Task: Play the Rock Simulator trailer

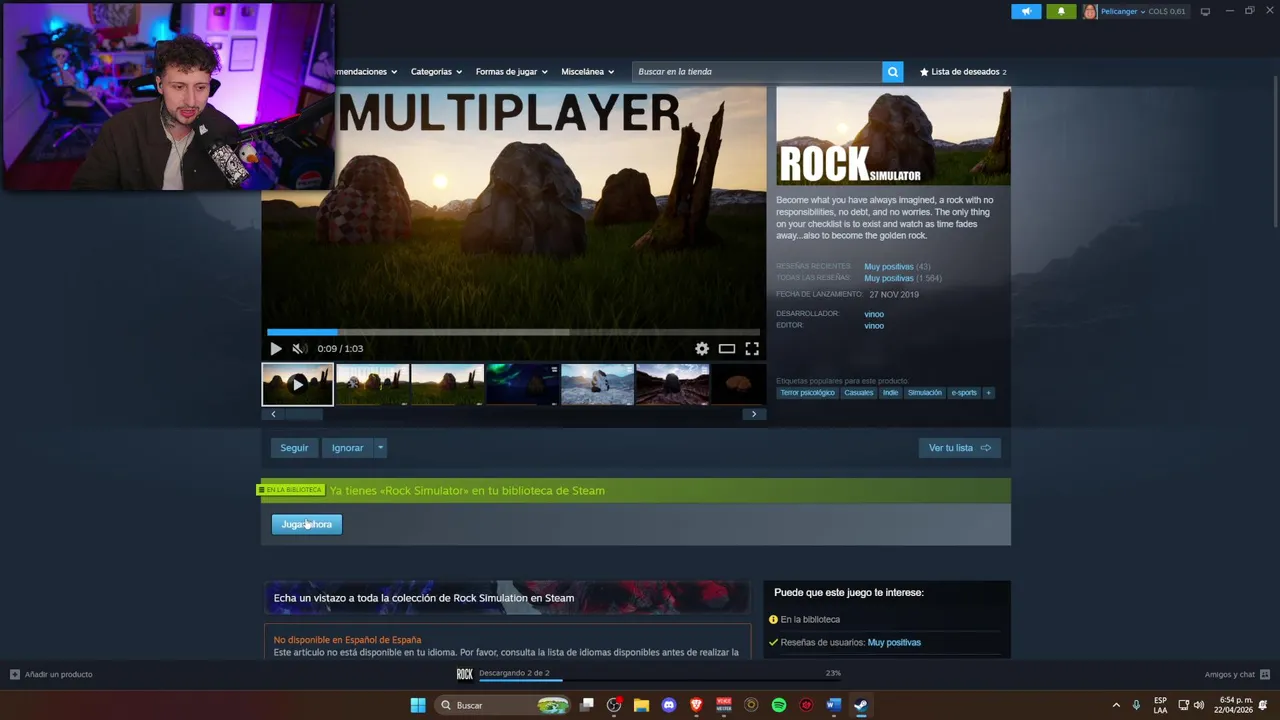Action: pos(276,349)
